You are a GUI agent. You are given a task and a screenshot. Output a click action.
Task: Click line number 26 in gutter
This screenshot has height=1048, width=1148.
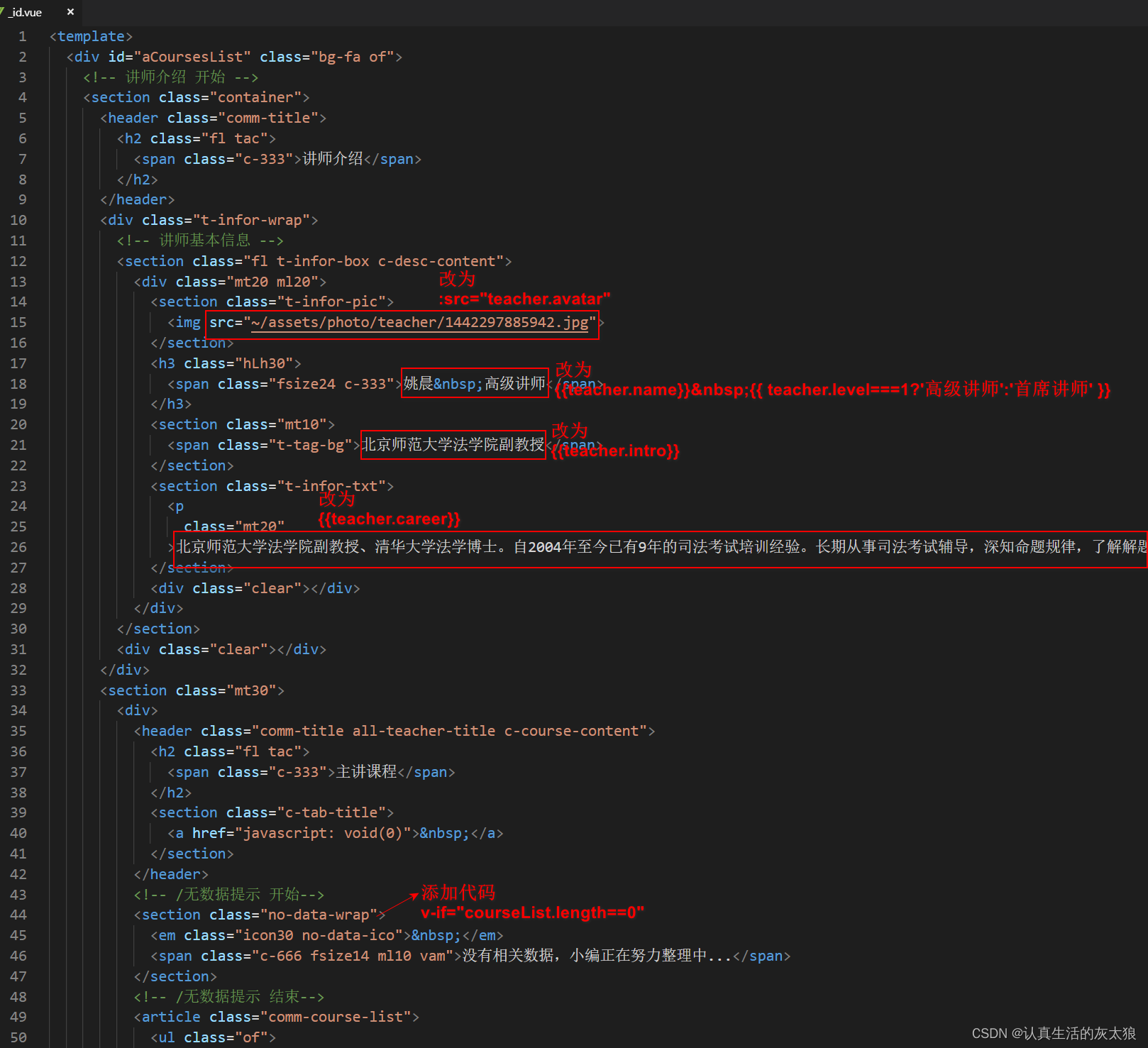(x=18, y=547)
